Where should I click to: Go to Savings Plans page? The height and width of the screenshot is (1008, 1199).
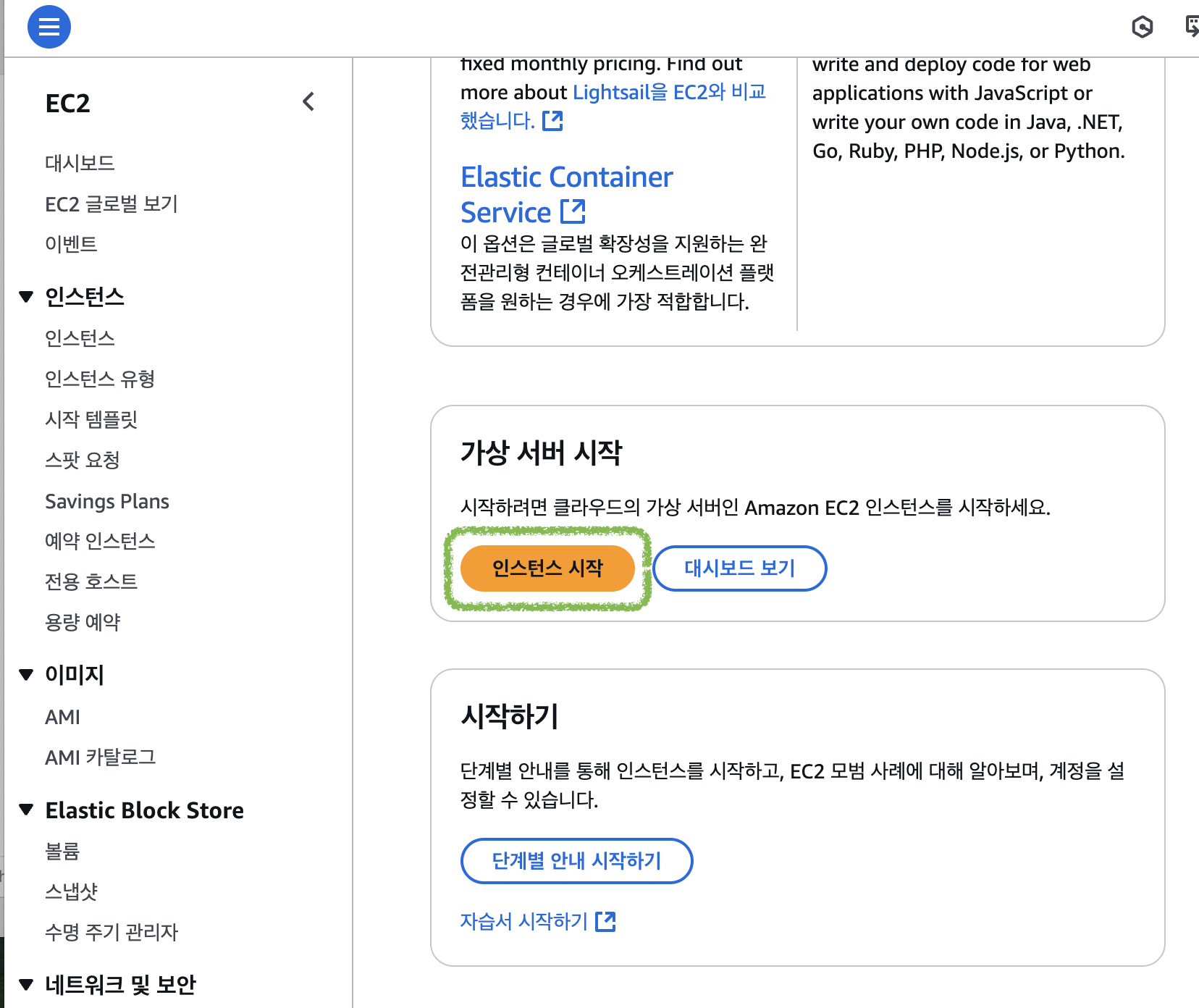107,501
